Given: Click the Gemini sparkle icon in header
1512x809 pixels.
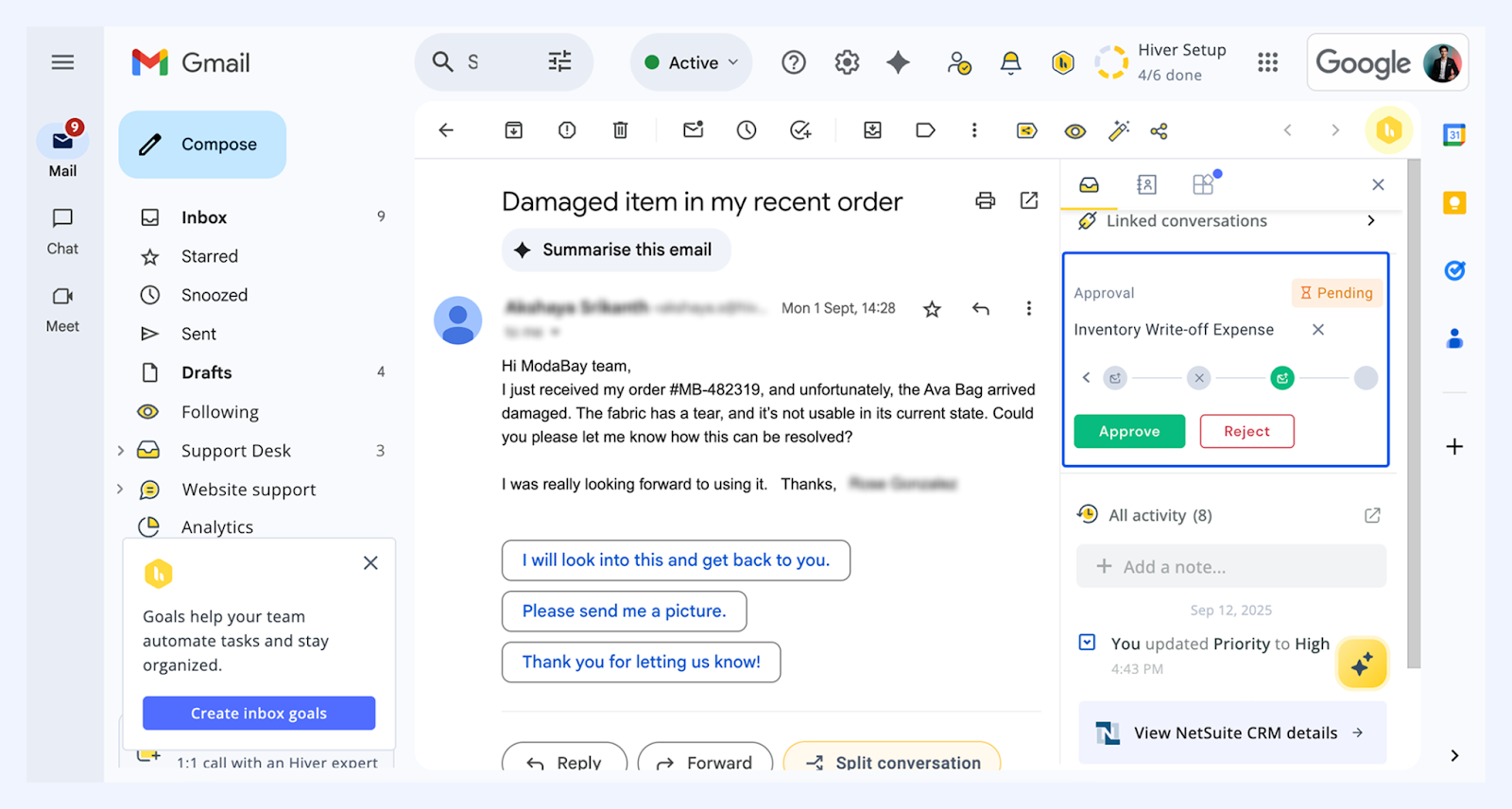Looking at the screenshot, I should 898,62.
